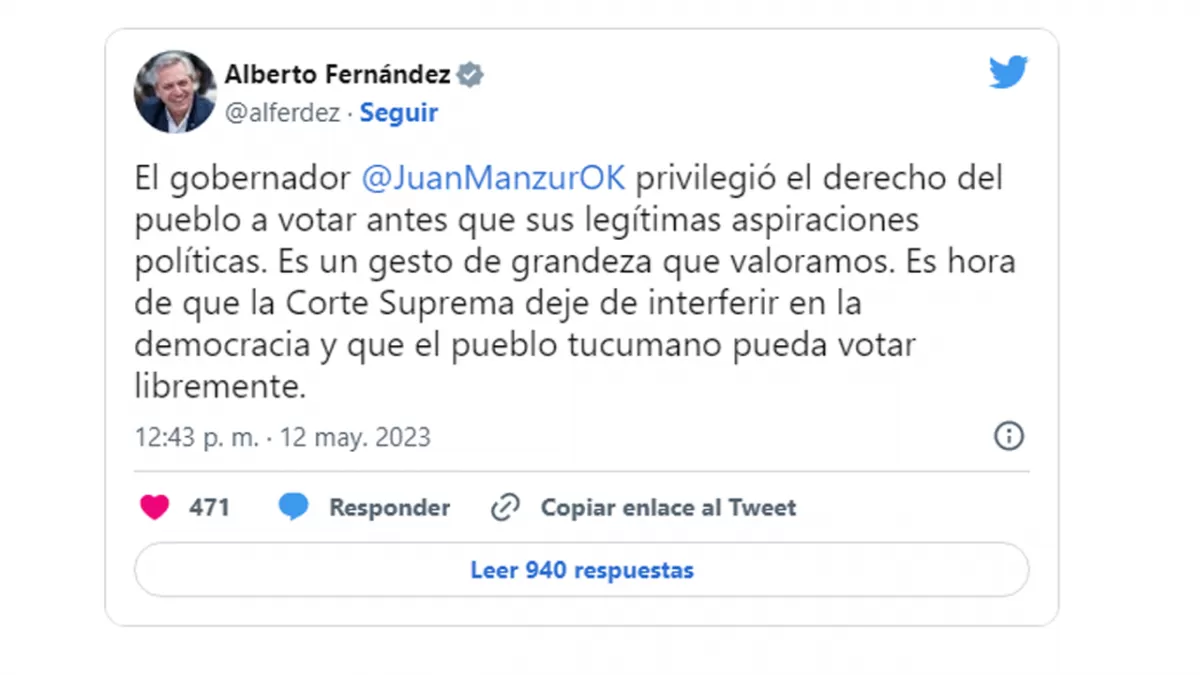The height and width of the screenshot is (675, 1200).
Task: Click the verified badge next to the name
Action: point(469,73)
